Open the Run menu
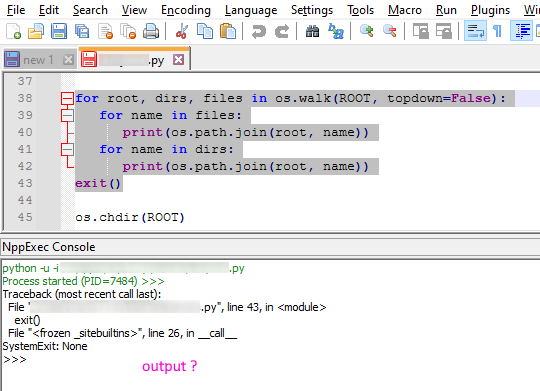 tap(446, 10)
